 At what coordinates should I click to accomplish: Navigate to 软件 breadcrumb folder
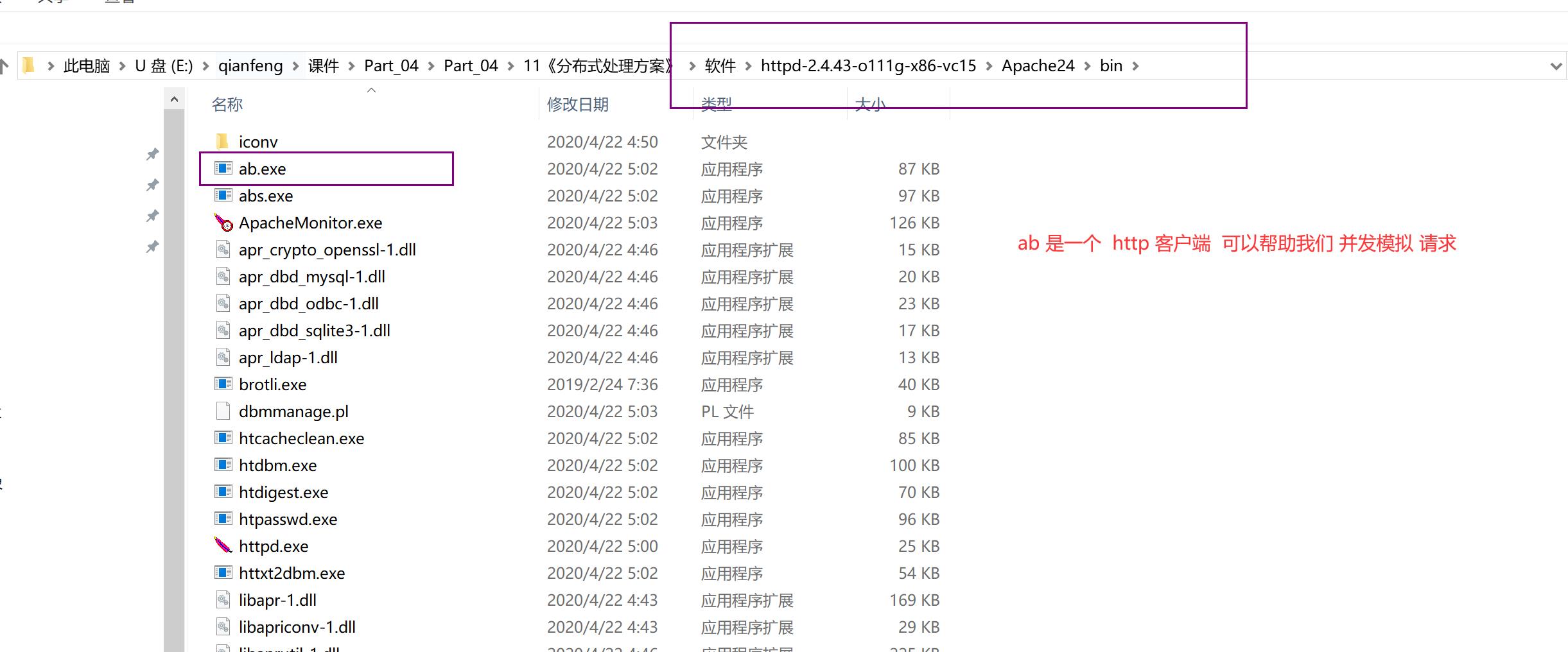click(720, 65)
